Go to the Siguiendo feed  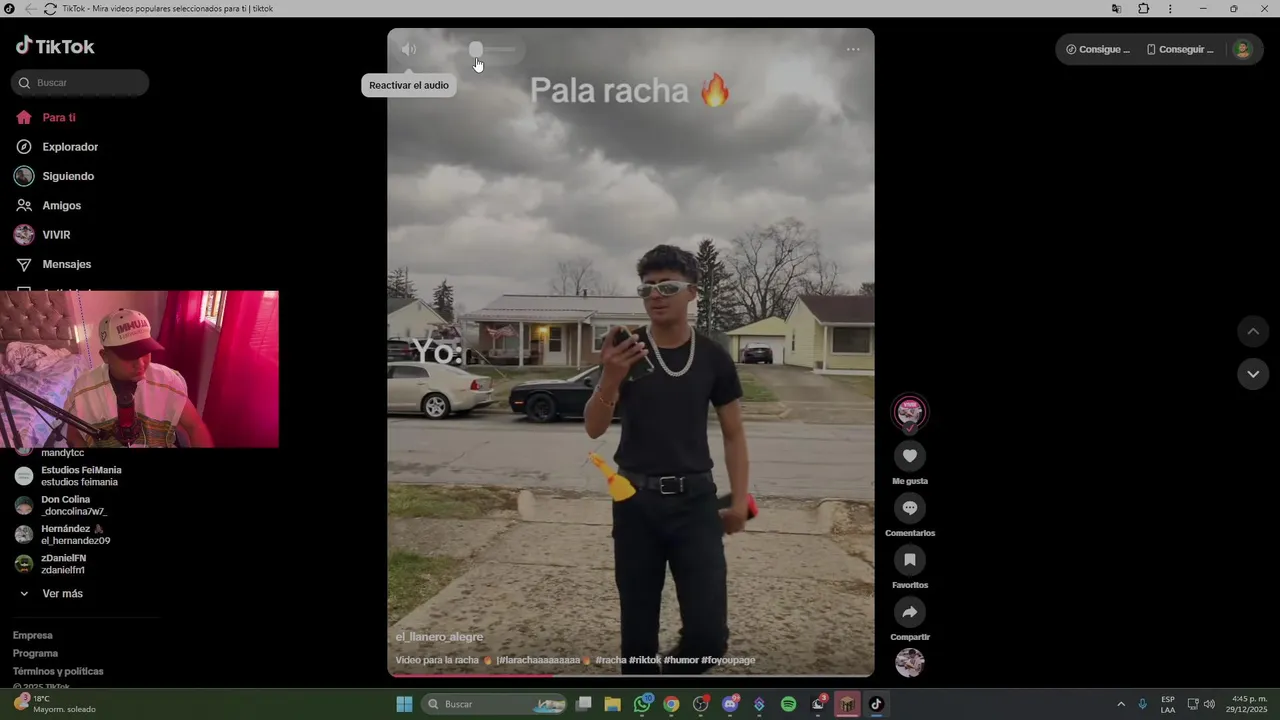[x=68, y=176]
